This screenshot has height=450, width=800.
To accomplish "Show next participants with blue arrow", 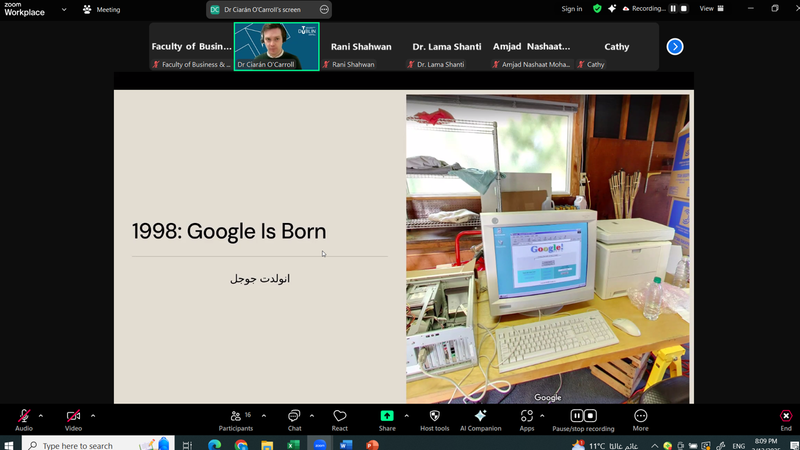I will coord(674,46).
